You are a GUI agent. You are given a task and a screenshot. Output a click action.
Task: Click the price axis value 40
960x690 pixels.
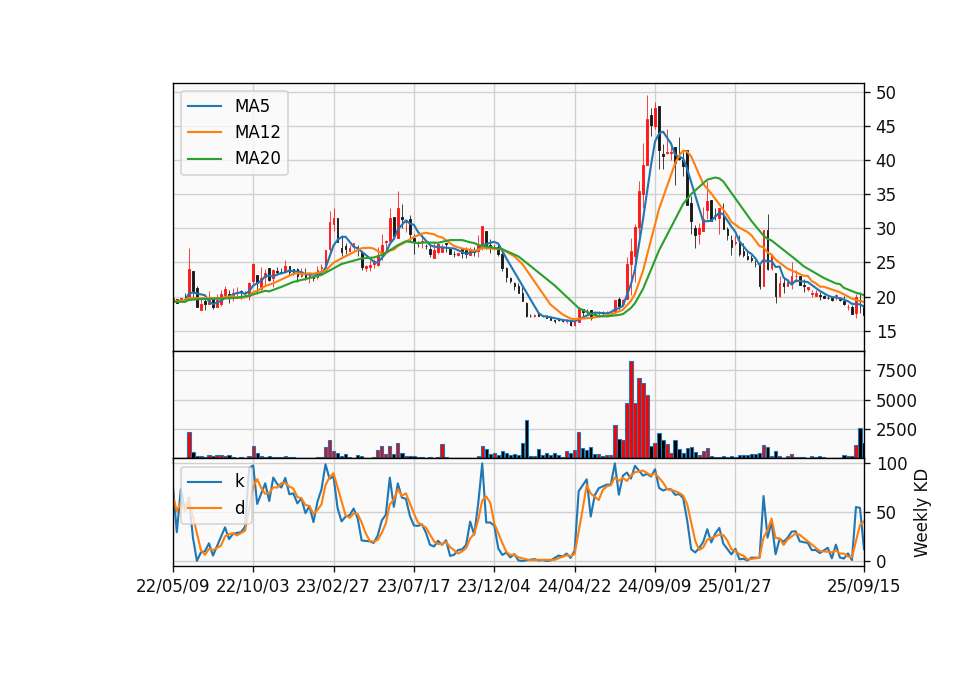886,161
